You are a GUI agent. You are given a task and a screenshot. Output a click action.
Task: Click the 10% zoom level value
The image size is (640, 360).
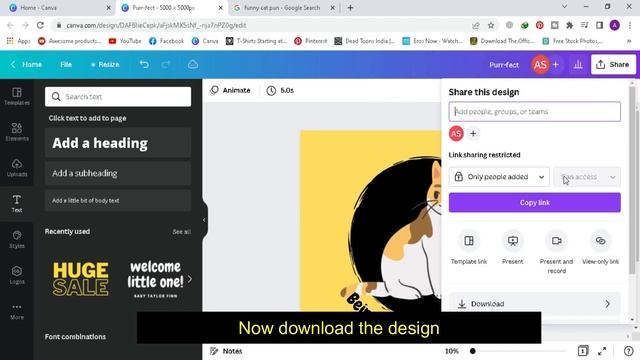pos(451,351)
